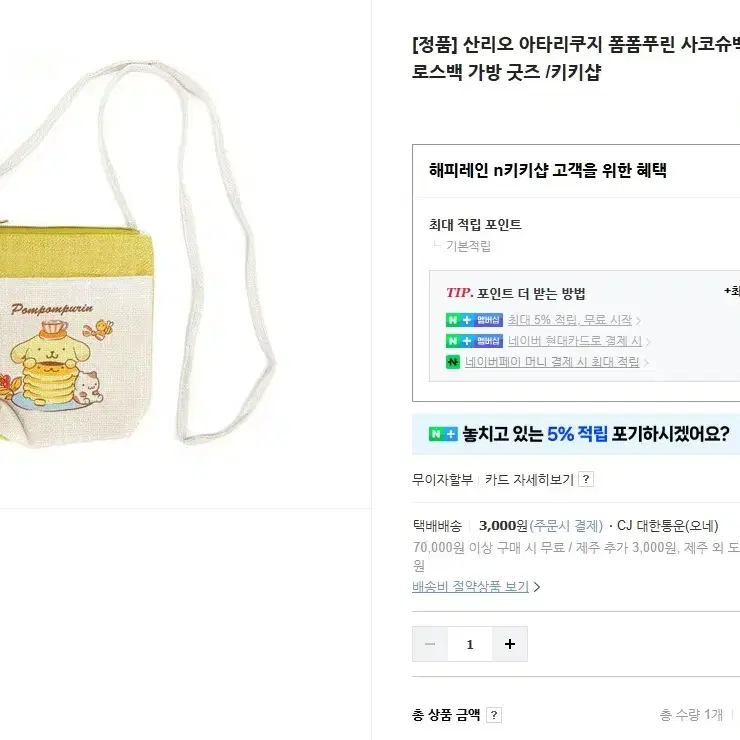Screen dimensions: 740x740
Task: Open 배송비 절약상품 보기 link
Action: click(471, 587)
